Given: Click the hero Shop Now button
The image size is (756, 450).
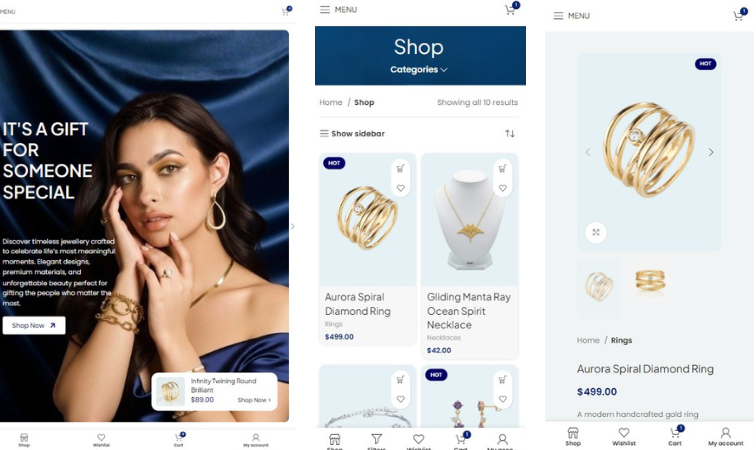Looking at the screenshot, I should coord(34,326).
